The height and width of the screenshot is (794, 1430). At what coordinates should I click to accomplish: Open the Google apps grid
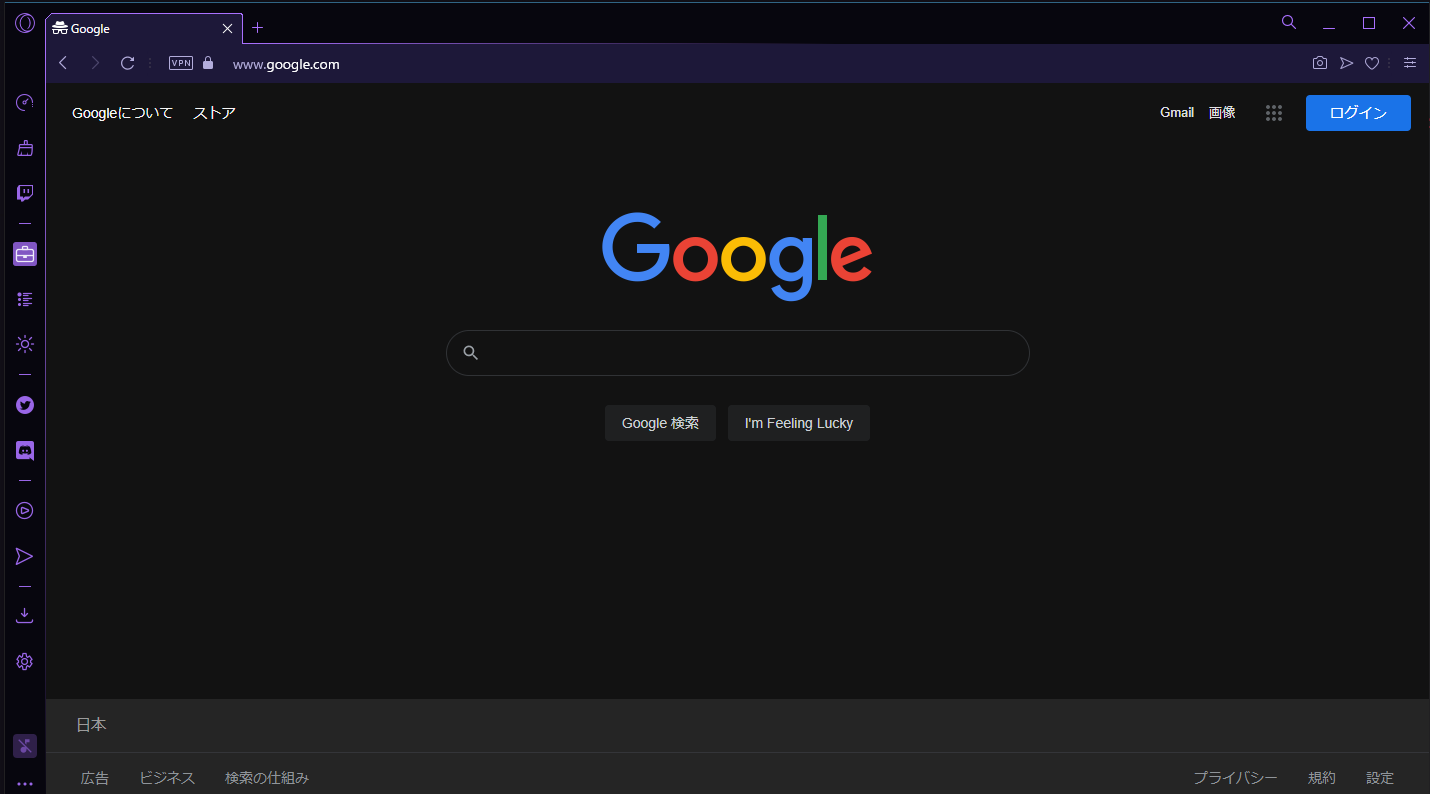tap(1273, 113)
